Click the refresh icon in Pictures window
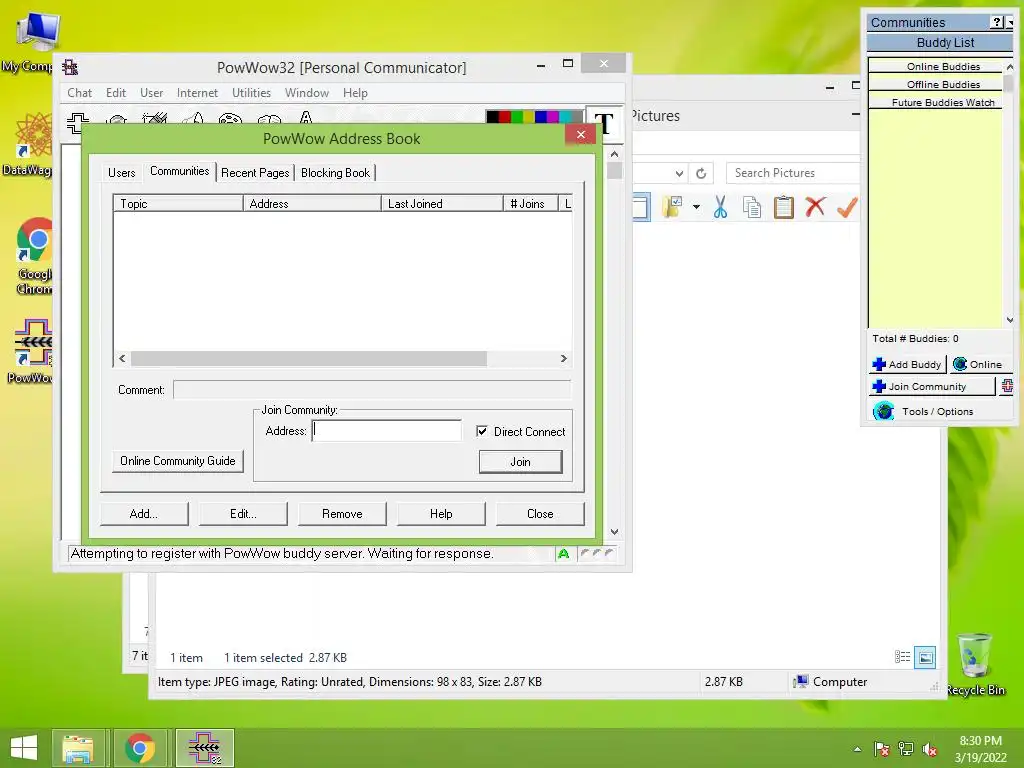 pyautogui.click(x=701, y=173)
